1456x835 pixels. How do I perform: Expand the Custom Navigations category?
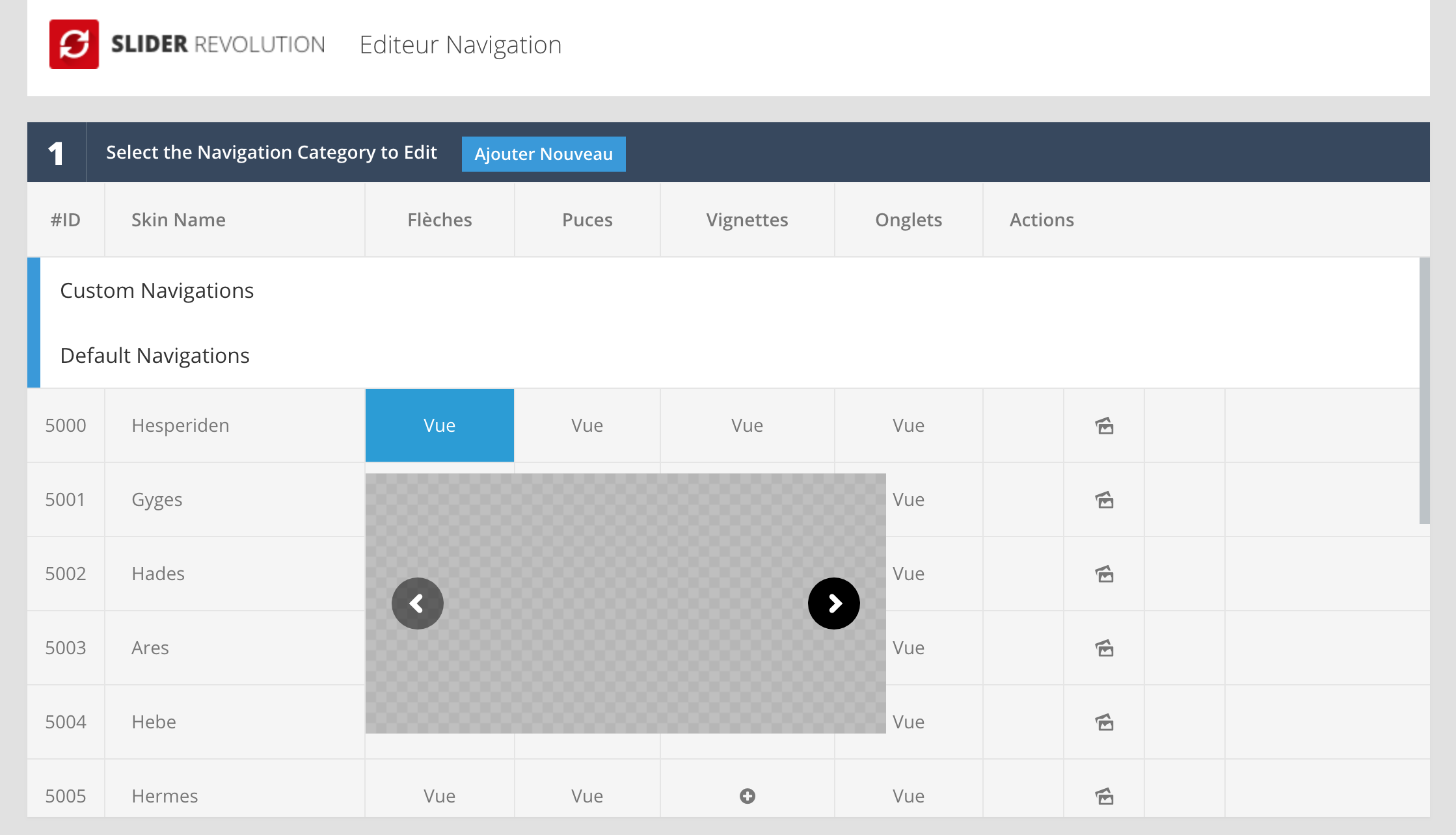pyautogui.click(x=157, y=291)
